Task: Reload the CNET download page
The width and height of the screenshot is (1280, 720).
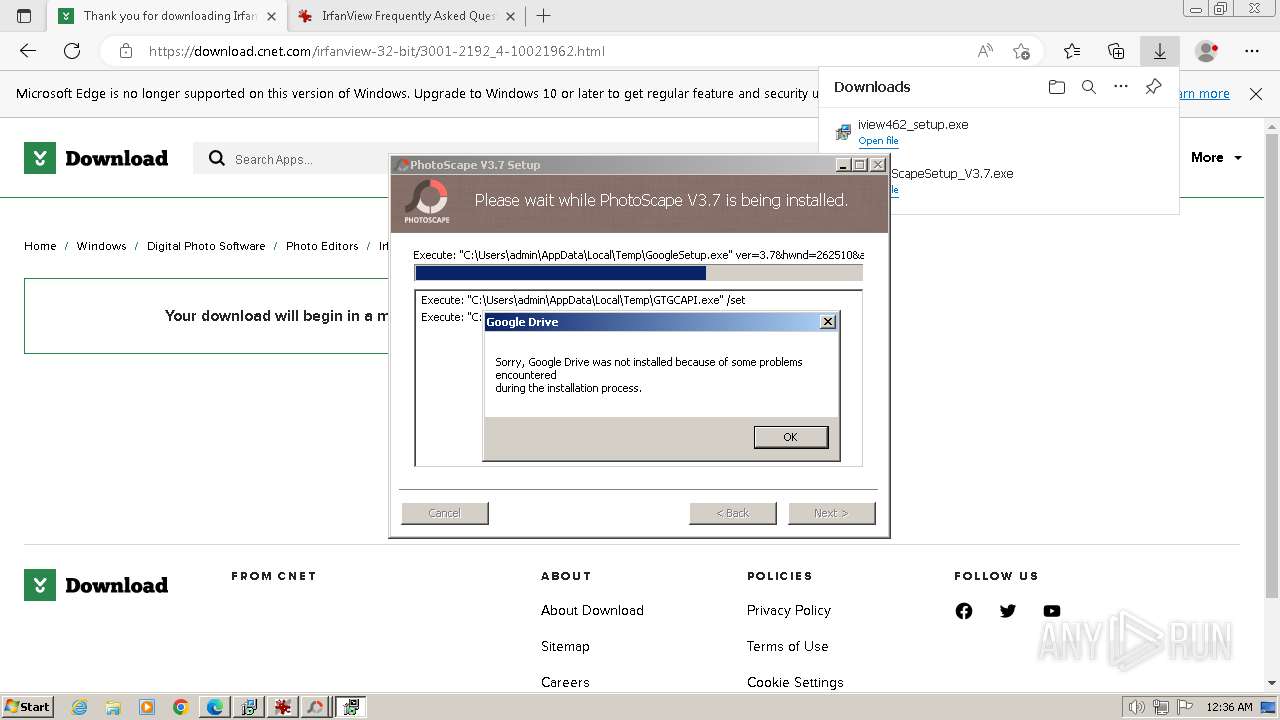Action: [x=72, y=51]
